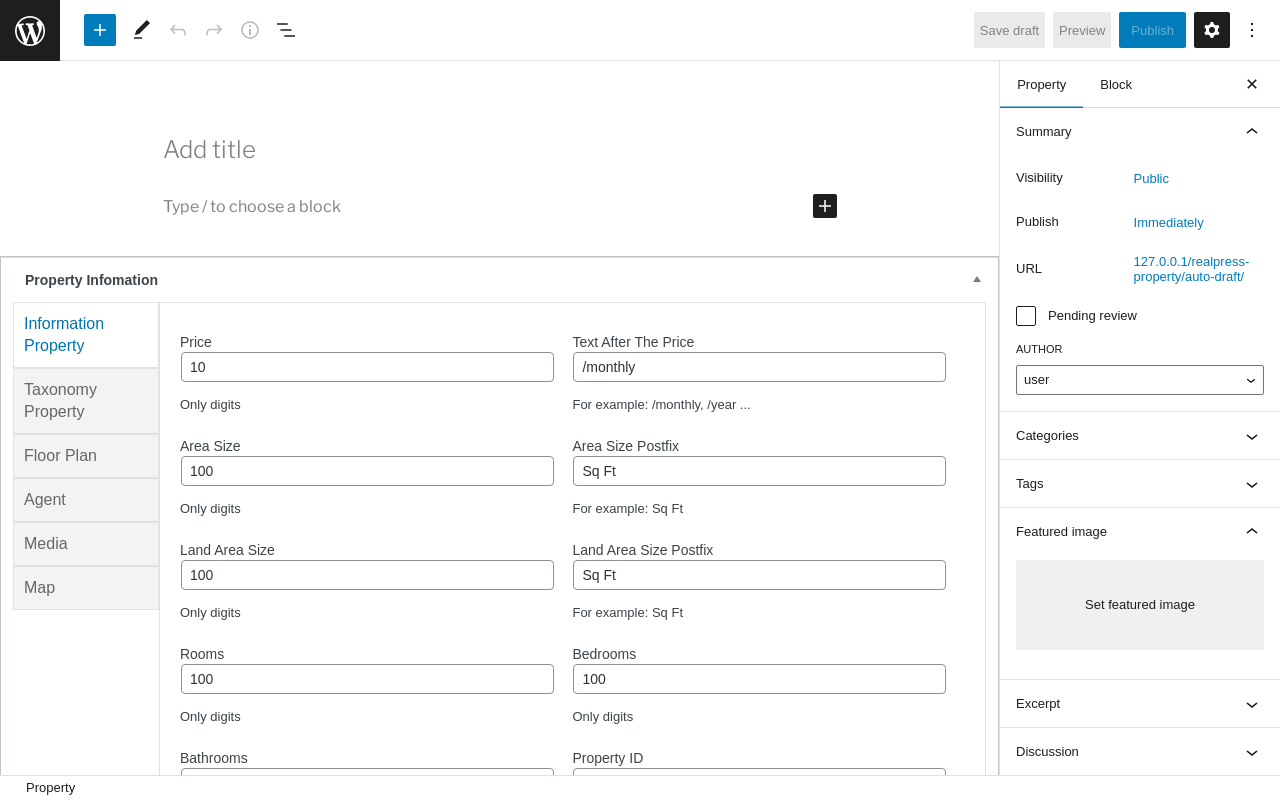Open the Media tab

(86, 544)
